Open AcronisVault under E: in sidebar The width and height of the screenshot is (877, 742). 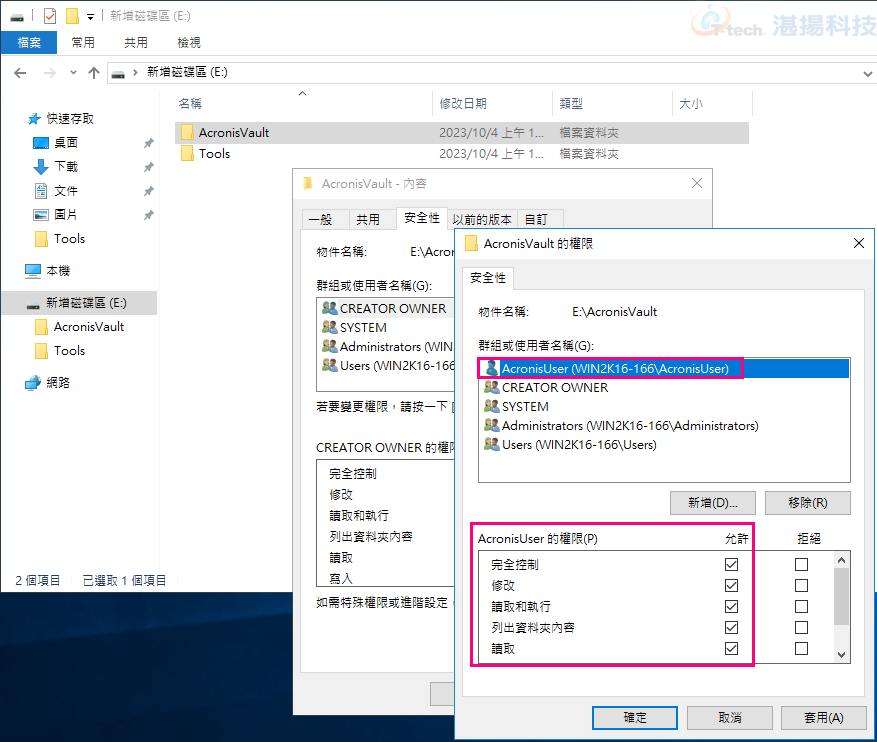point(88,327)
